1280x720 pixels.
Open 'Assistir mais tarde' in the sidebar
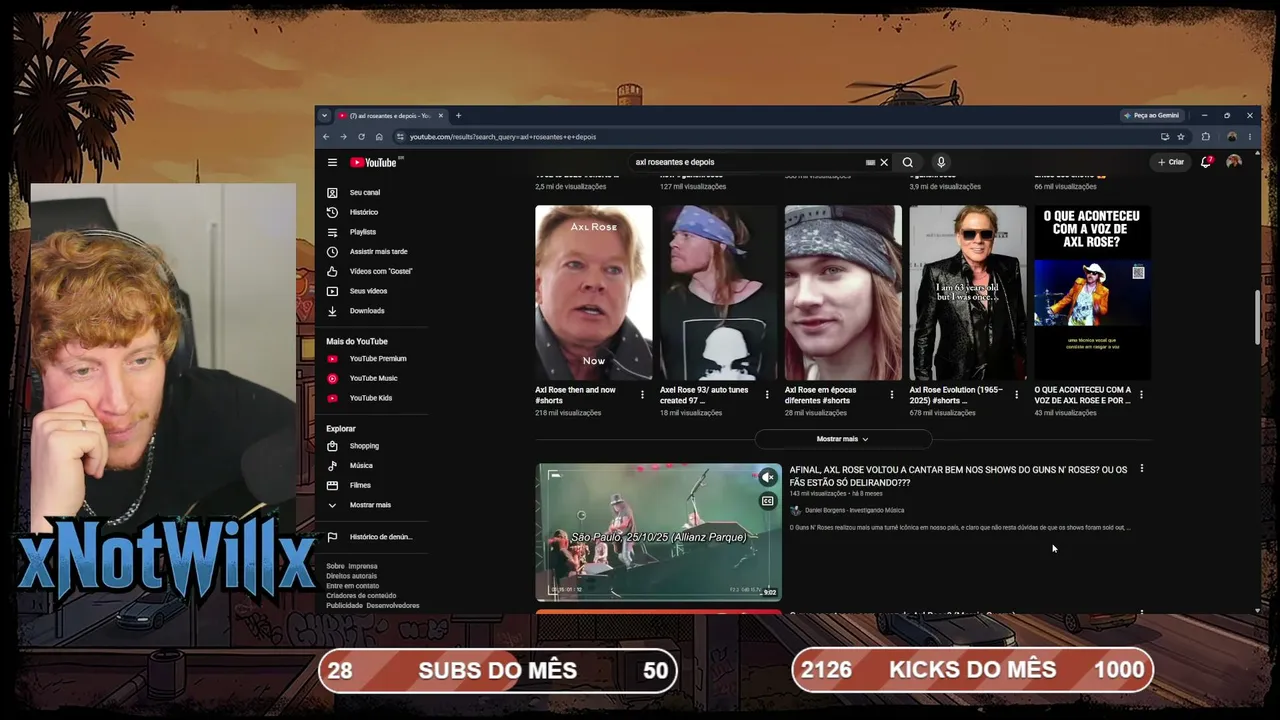click(378, 251)
